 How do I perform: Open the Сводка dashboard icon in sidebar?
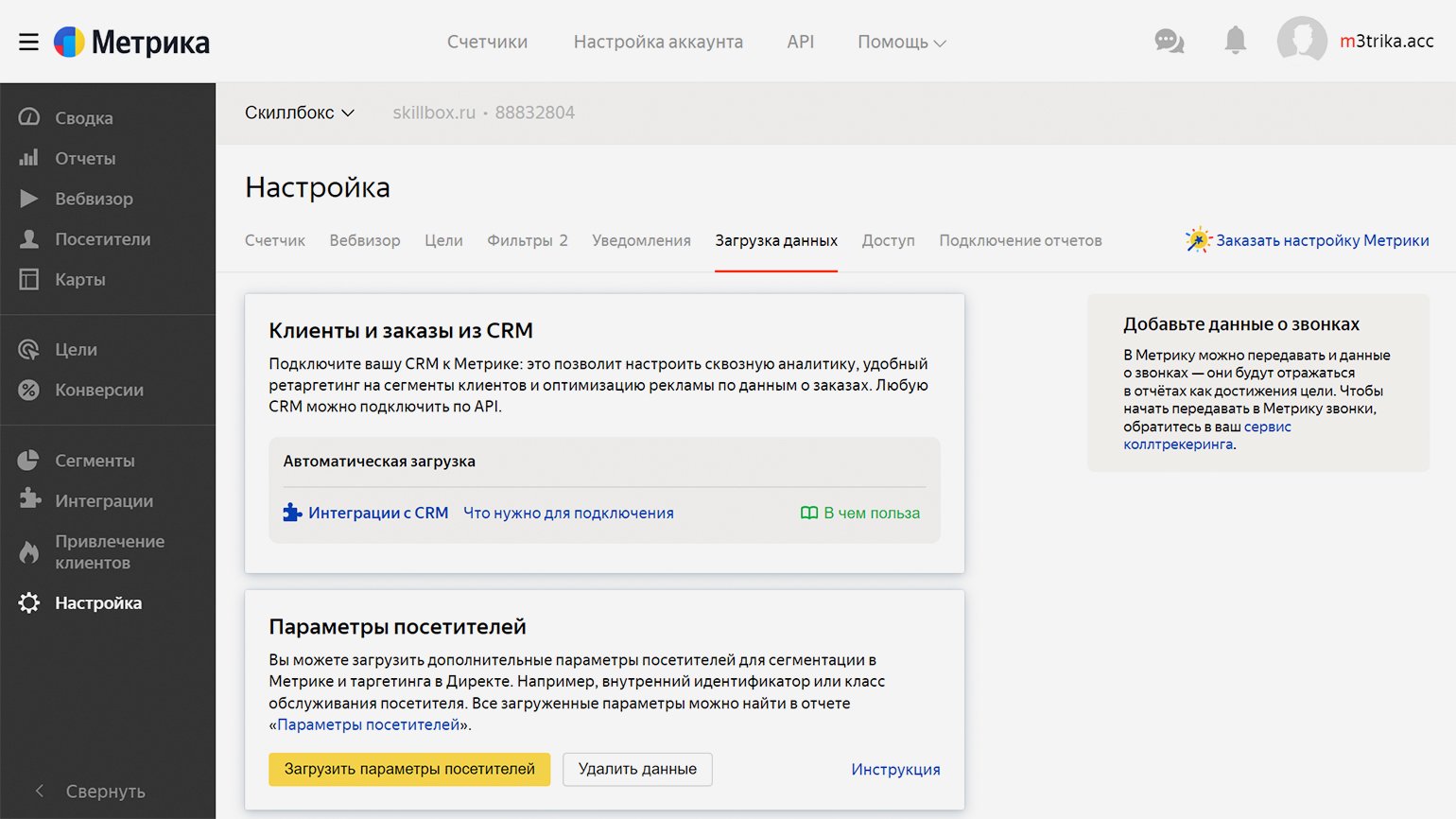click(29, 117)
